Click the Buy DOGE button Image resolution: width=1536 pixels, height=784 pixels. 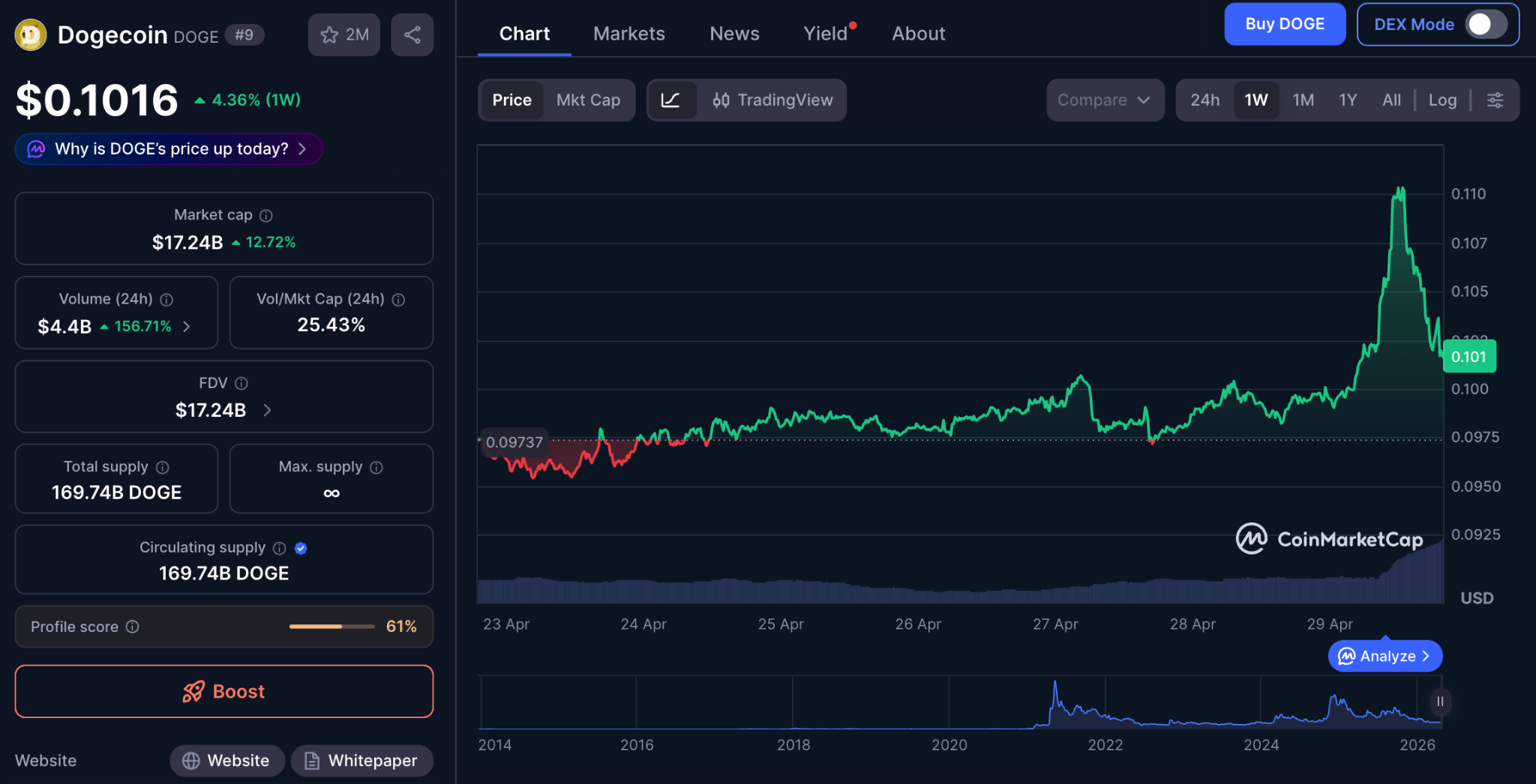(1284, 24)
